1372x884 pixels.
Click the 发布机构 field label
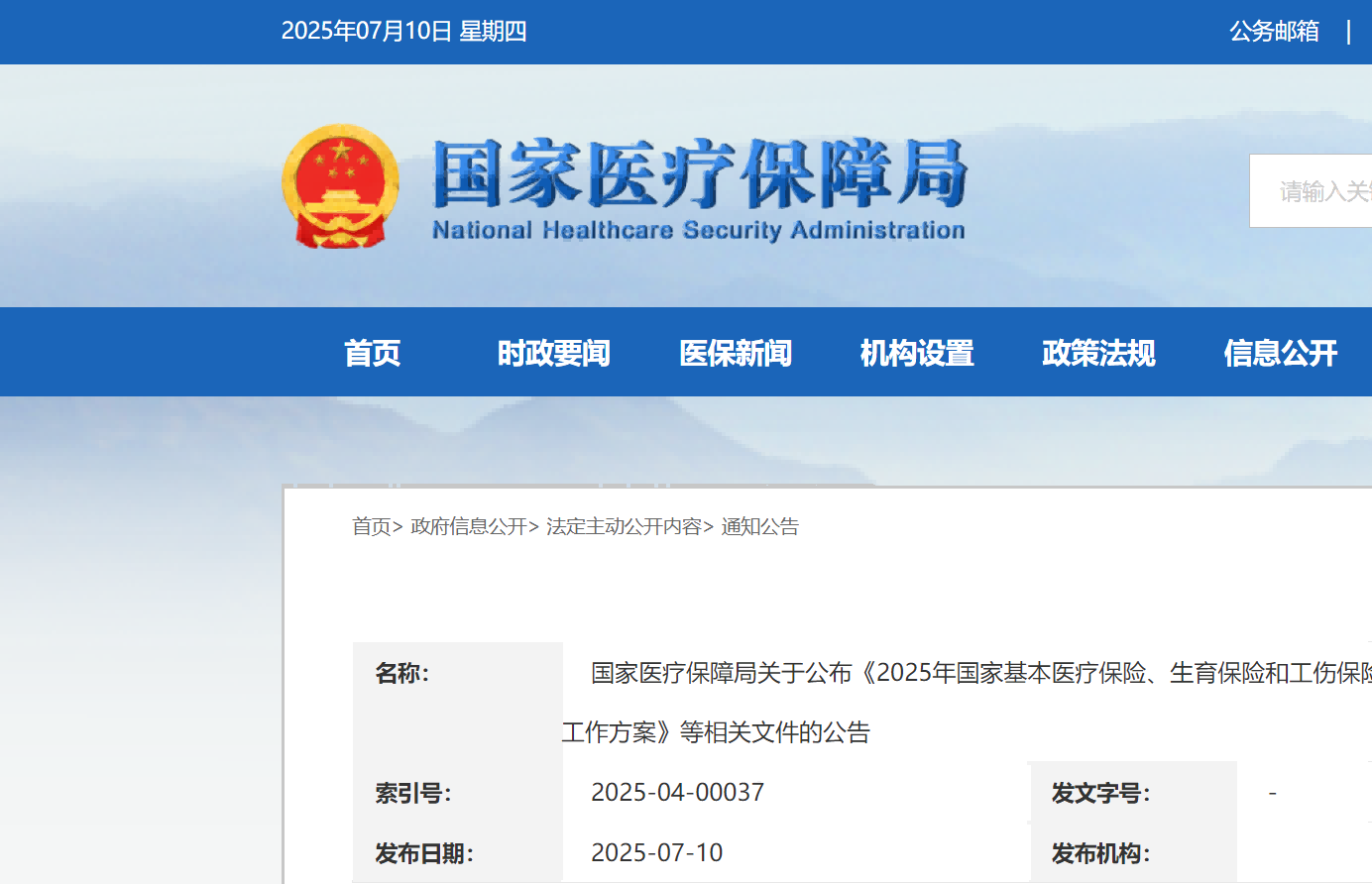pos(1100,853)
